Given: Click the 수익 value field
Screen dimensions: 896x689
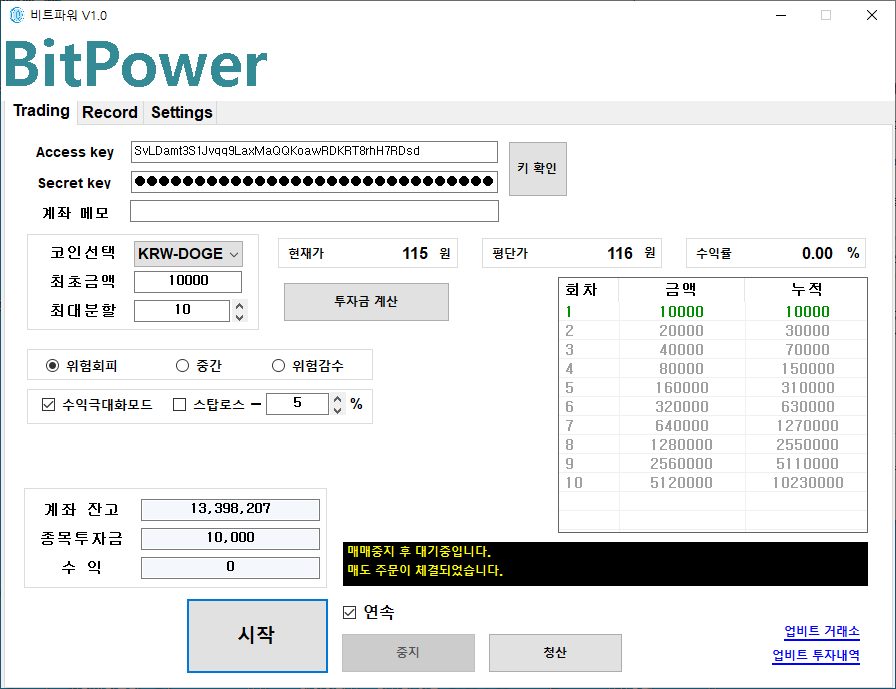Looking at the screenshot, I should (x=230, y=567).
